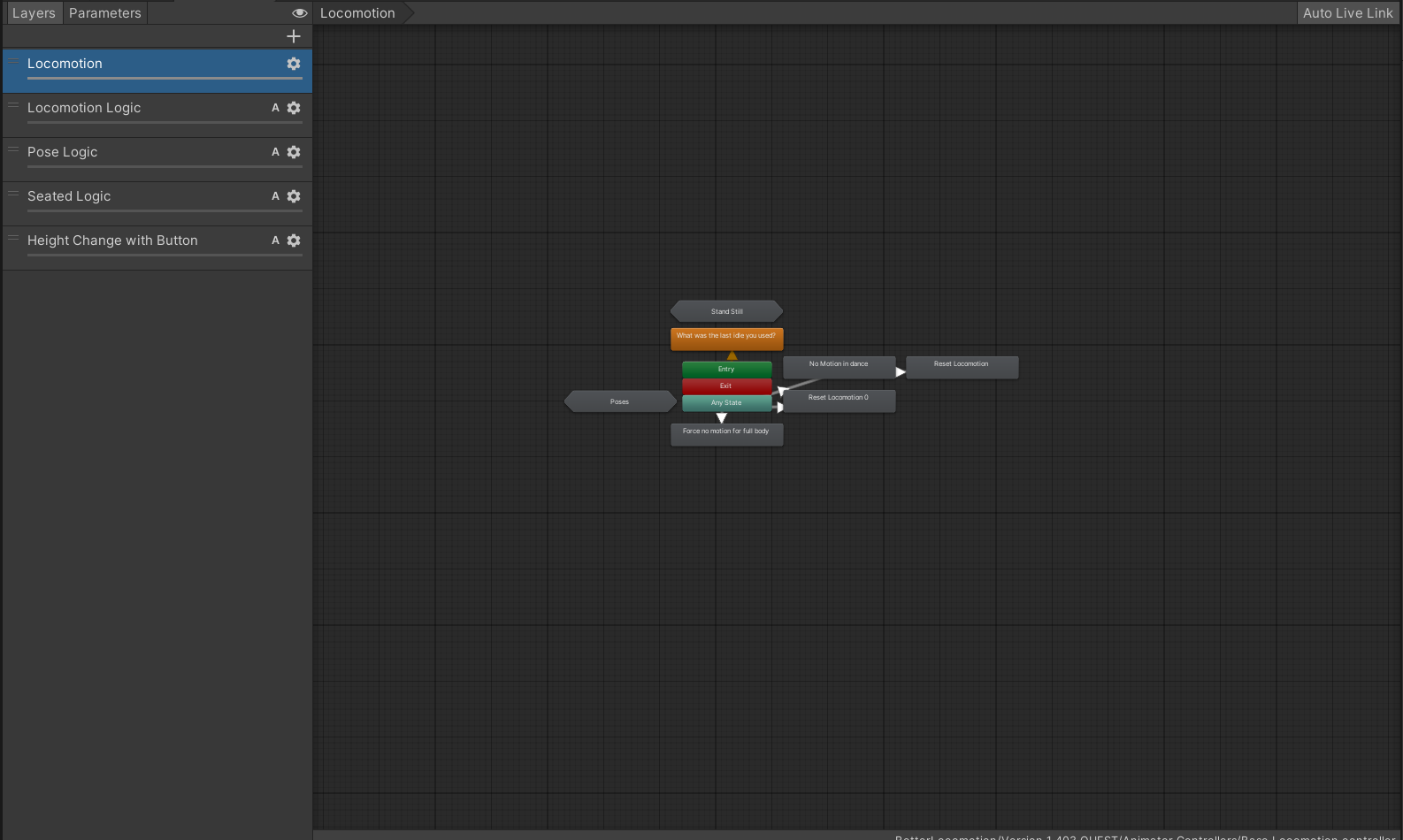Click the Locomotion layer weight bar

coord(165,79)
